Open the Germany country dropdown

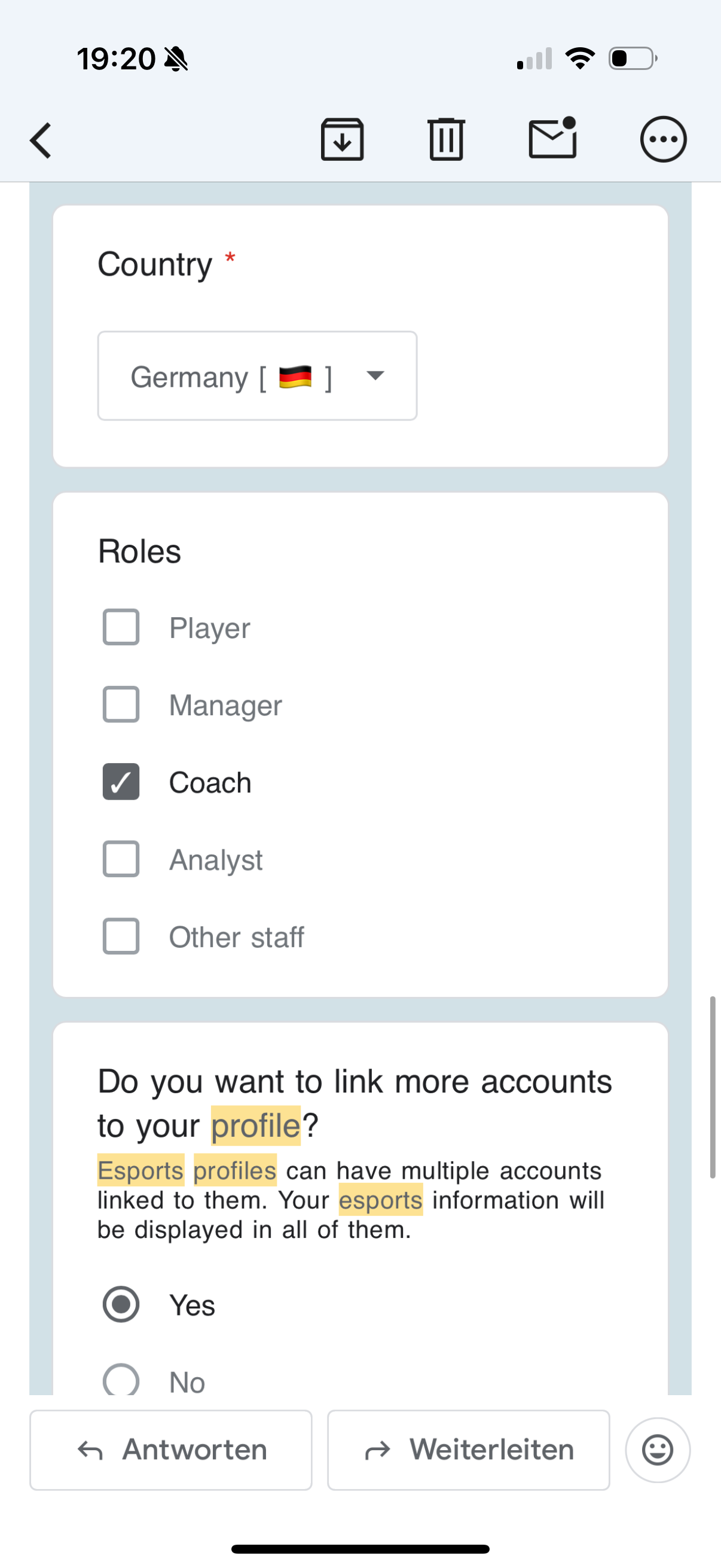tap(257, 376)
